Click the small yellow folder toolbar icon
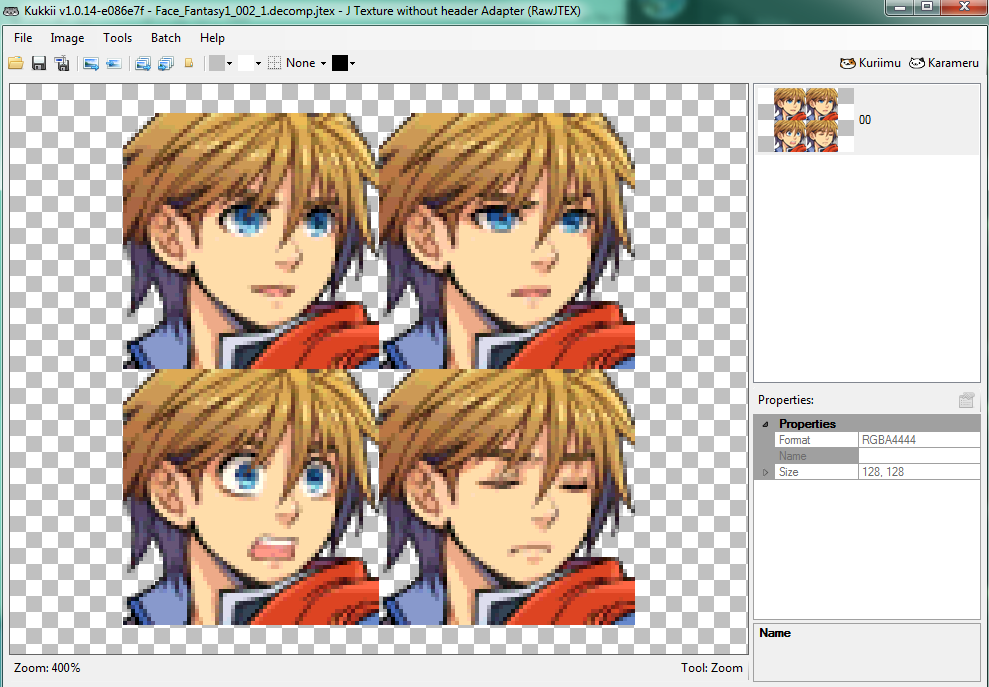This screenshot has width=989, height=687. [x=189, y=63]
